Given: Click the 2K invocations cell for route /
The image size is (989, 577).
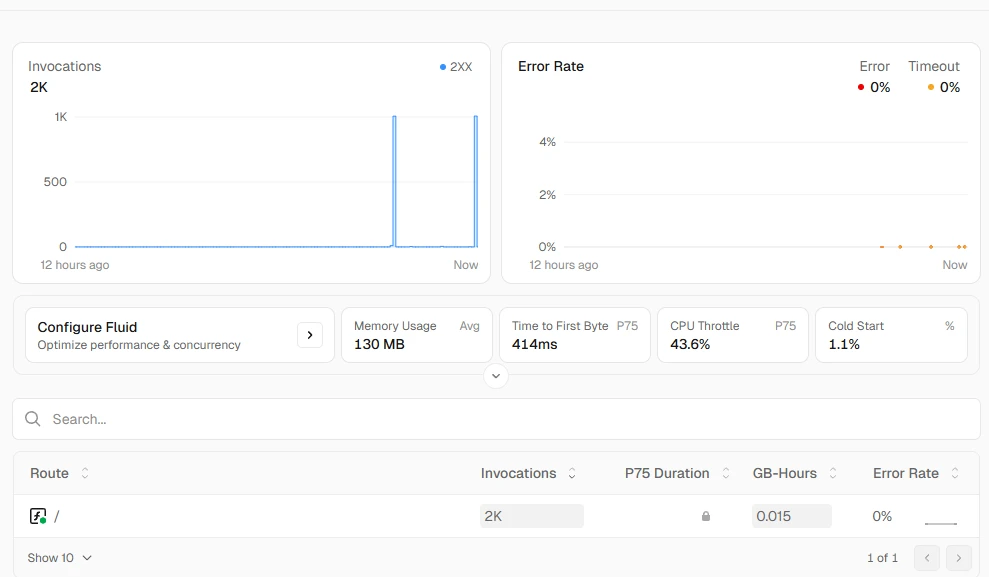Looking at the screenshot, I should (x=532, y=516).
